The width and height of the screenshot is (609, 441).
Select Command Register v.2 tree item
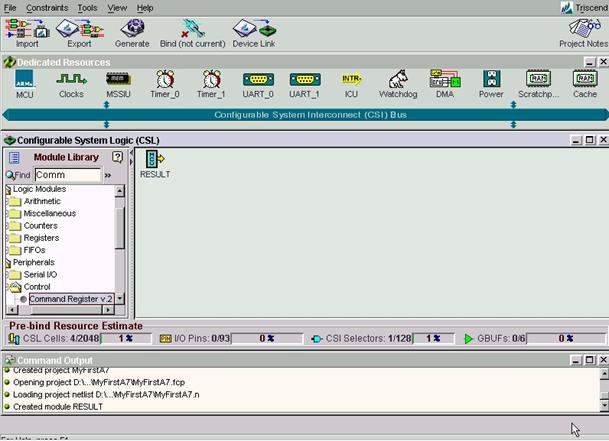pos(70,299)
